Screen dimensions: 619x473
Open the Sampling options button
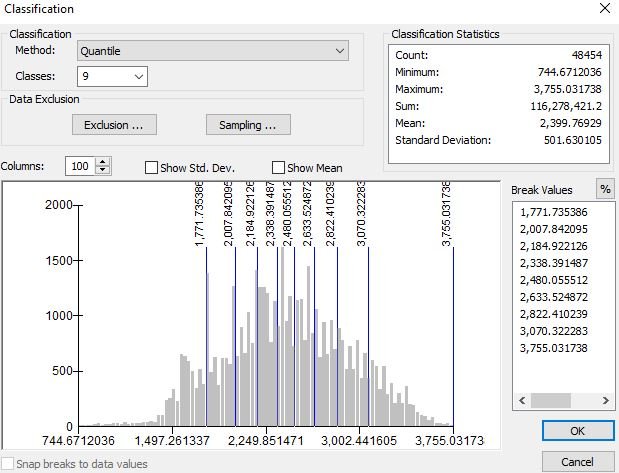(x=248, y=125)
